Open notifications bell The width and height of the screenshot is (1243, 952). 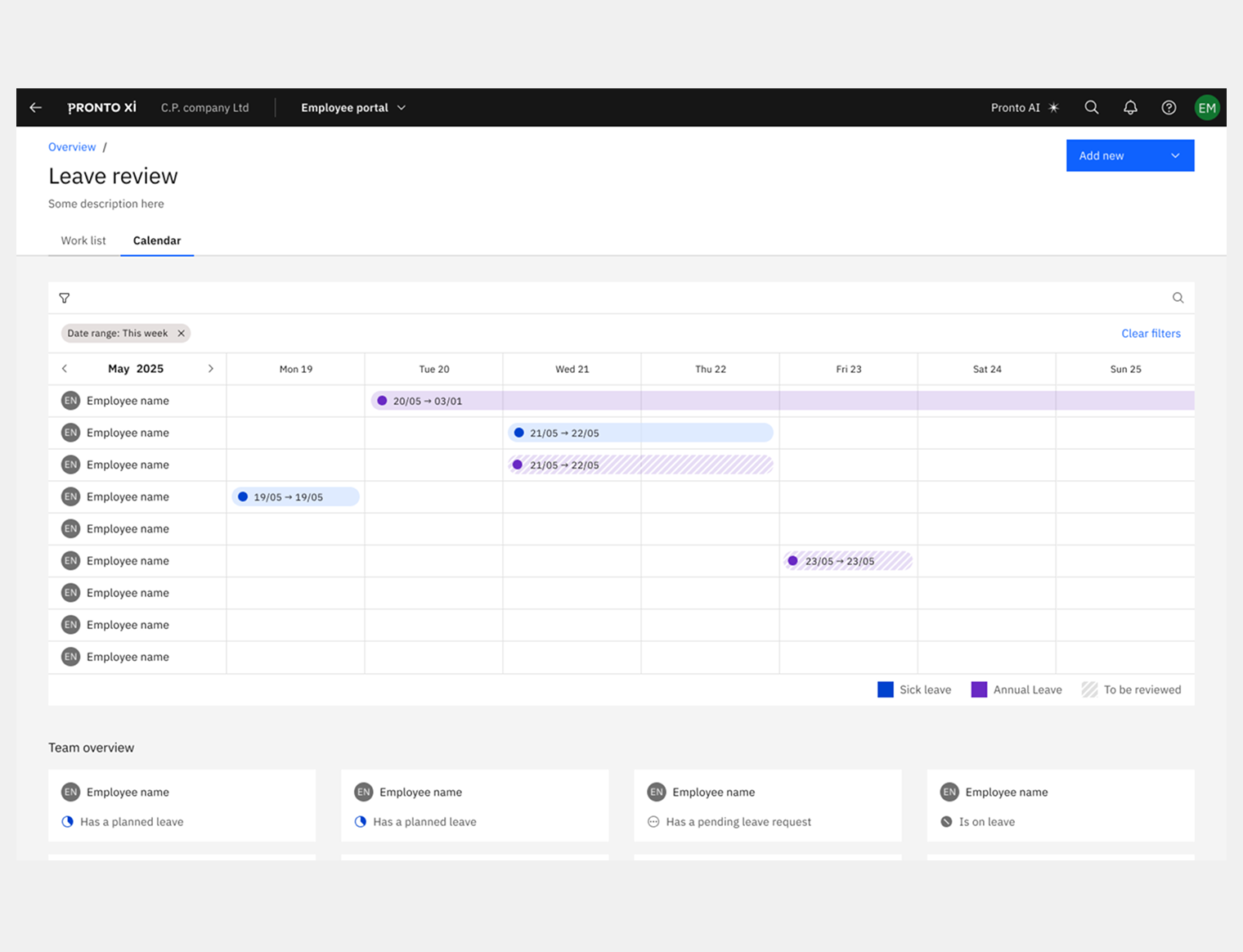tap(1130, 108)
